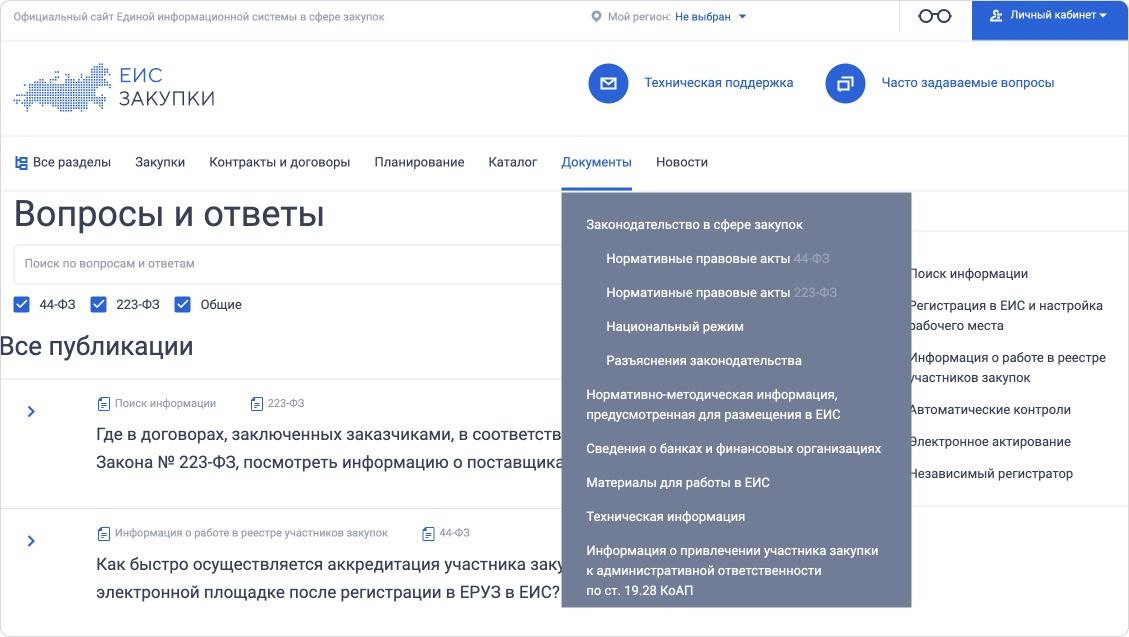This screenshot has height=637, width=1129.
Task: Follow the Электронное актирование sidebar link
Action: (987, 441)
